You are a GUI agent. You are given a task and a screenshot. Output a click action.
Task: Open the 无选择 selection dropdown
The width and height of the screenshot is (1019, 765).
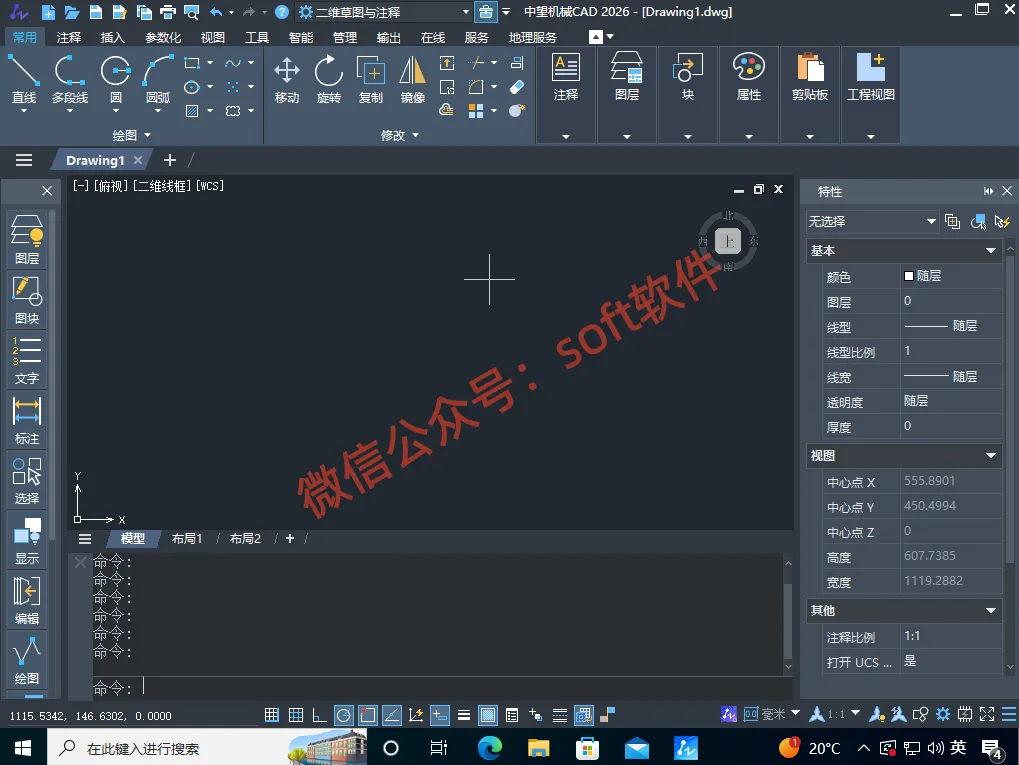click(871, 222)
